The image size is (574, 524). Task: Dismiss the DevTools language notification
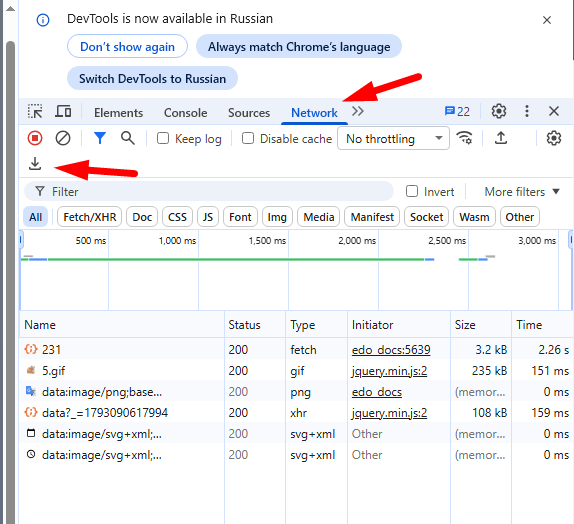pyautogui.click(x=547, y=20)
